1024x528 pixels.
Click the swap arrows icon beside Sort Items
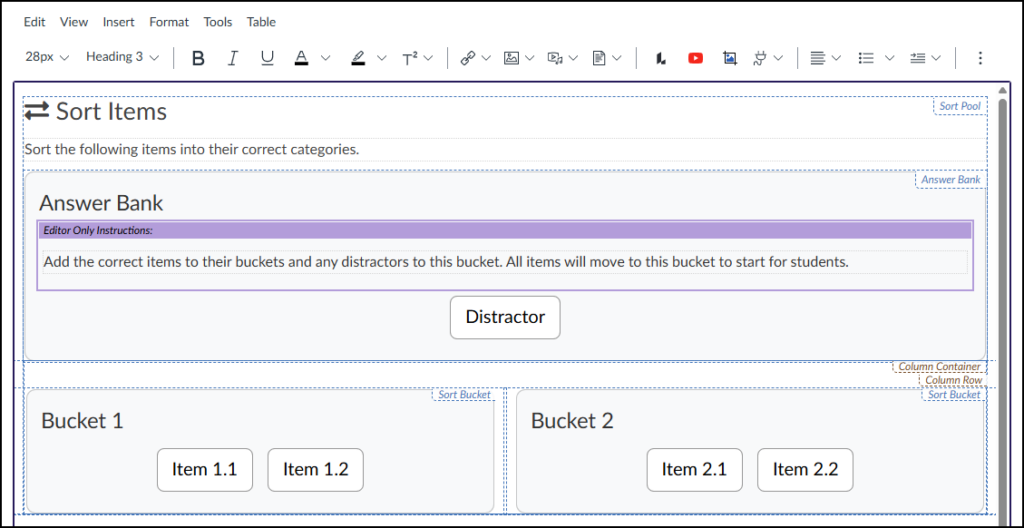point(37,112)
